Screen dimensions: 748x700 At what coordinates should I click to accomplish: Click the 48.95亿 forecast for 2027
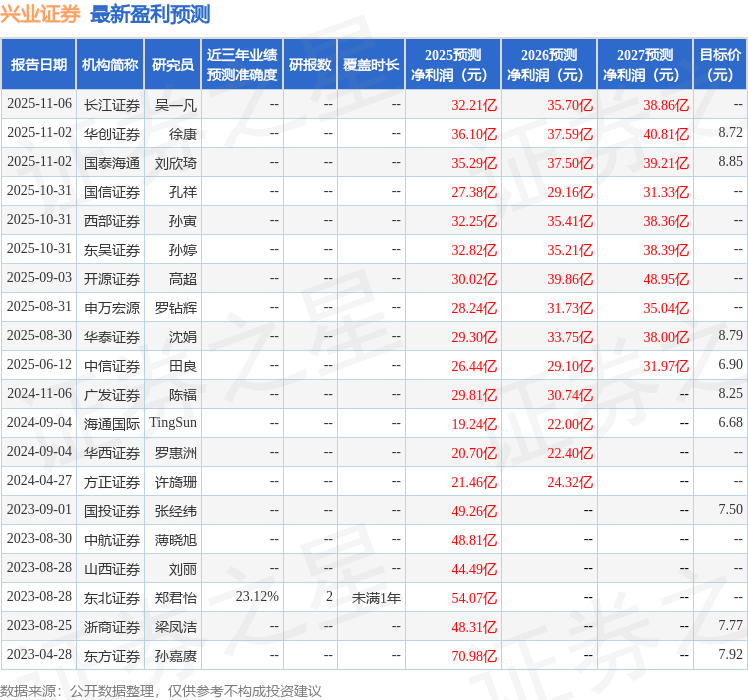666,279
